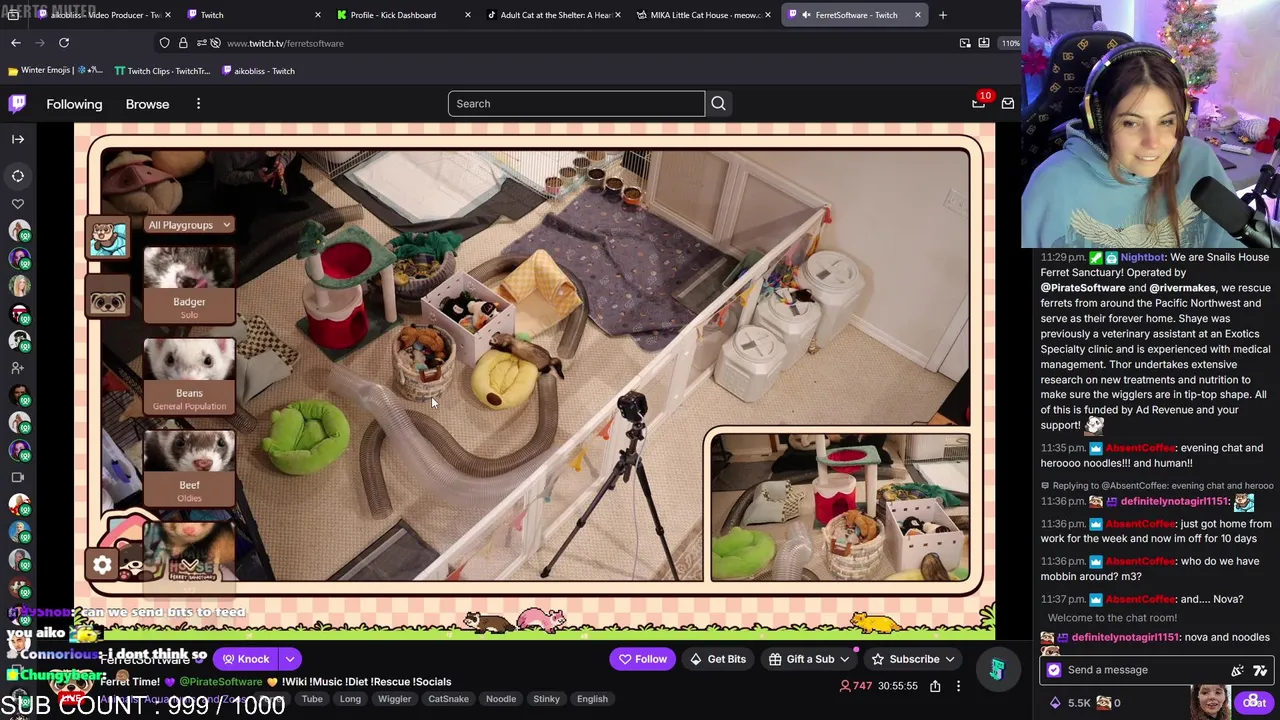This screenshot has width=1280, height=720.
Task: Open the top nav three-dot menu
Action: pos(198,104)
